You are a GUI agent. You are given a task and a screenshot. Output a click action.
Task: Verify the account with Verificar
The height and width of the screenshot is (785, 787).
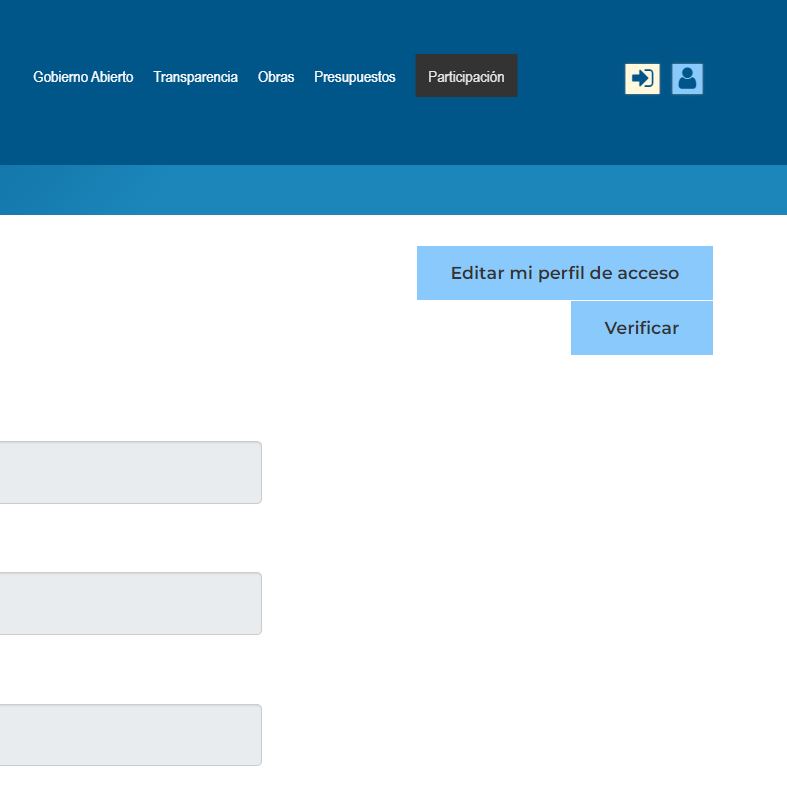(641, 328)
